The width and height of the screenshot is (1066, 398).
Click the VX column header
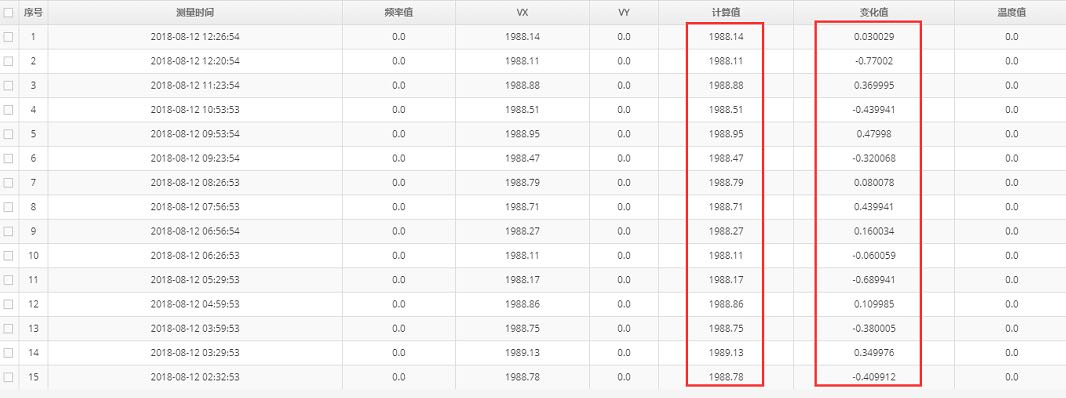[x=523, y=12]
